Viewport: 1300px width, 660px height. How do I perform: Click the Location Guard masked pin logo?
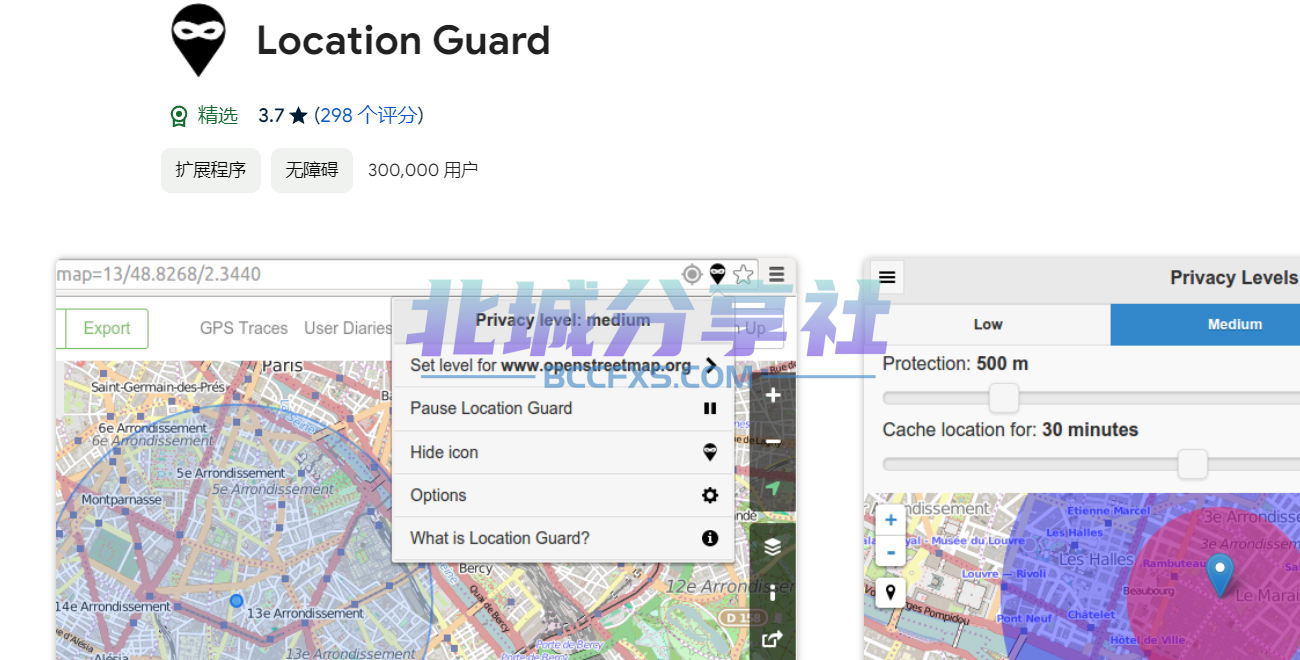click(199, 40)
